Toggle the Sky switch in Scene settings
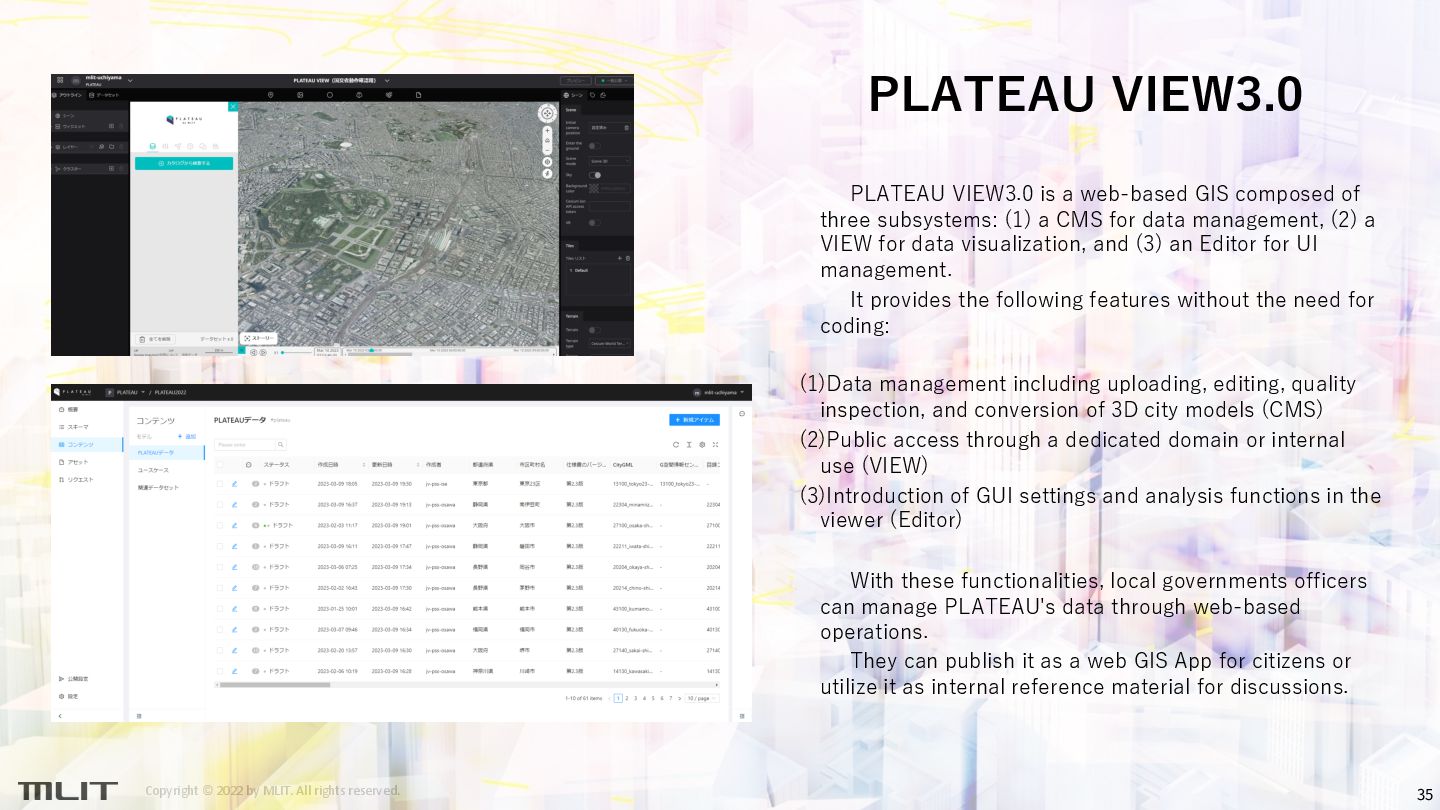The width and height of the screenshot is (1440, 810). click(595, 175)
